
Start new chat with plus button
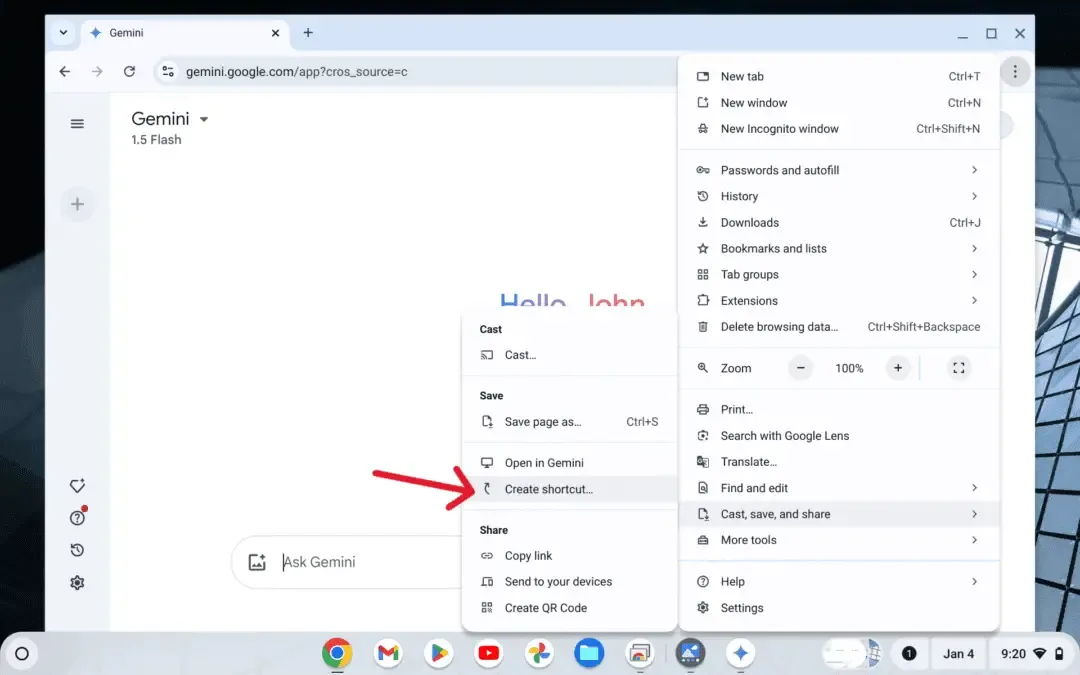pos(77,204)
